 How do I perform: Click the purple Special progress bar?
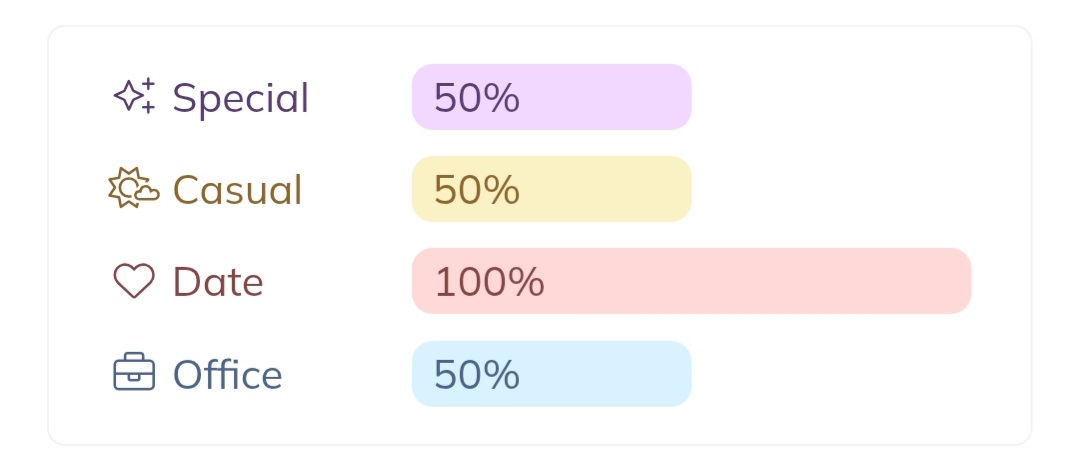tap(600, 97)
